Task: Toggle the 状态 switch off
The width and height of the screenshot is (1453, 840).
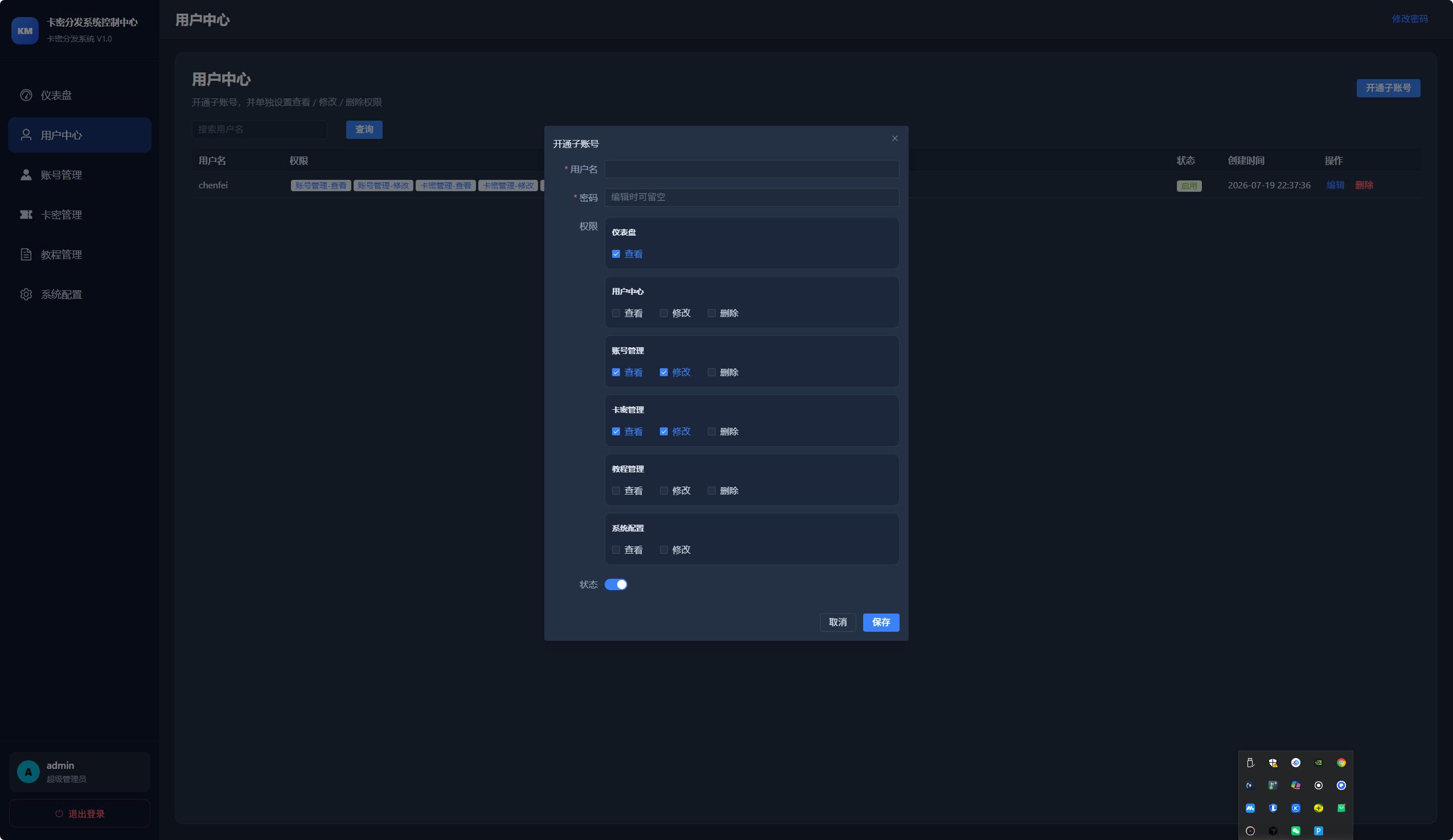Action: coord(616,584)
